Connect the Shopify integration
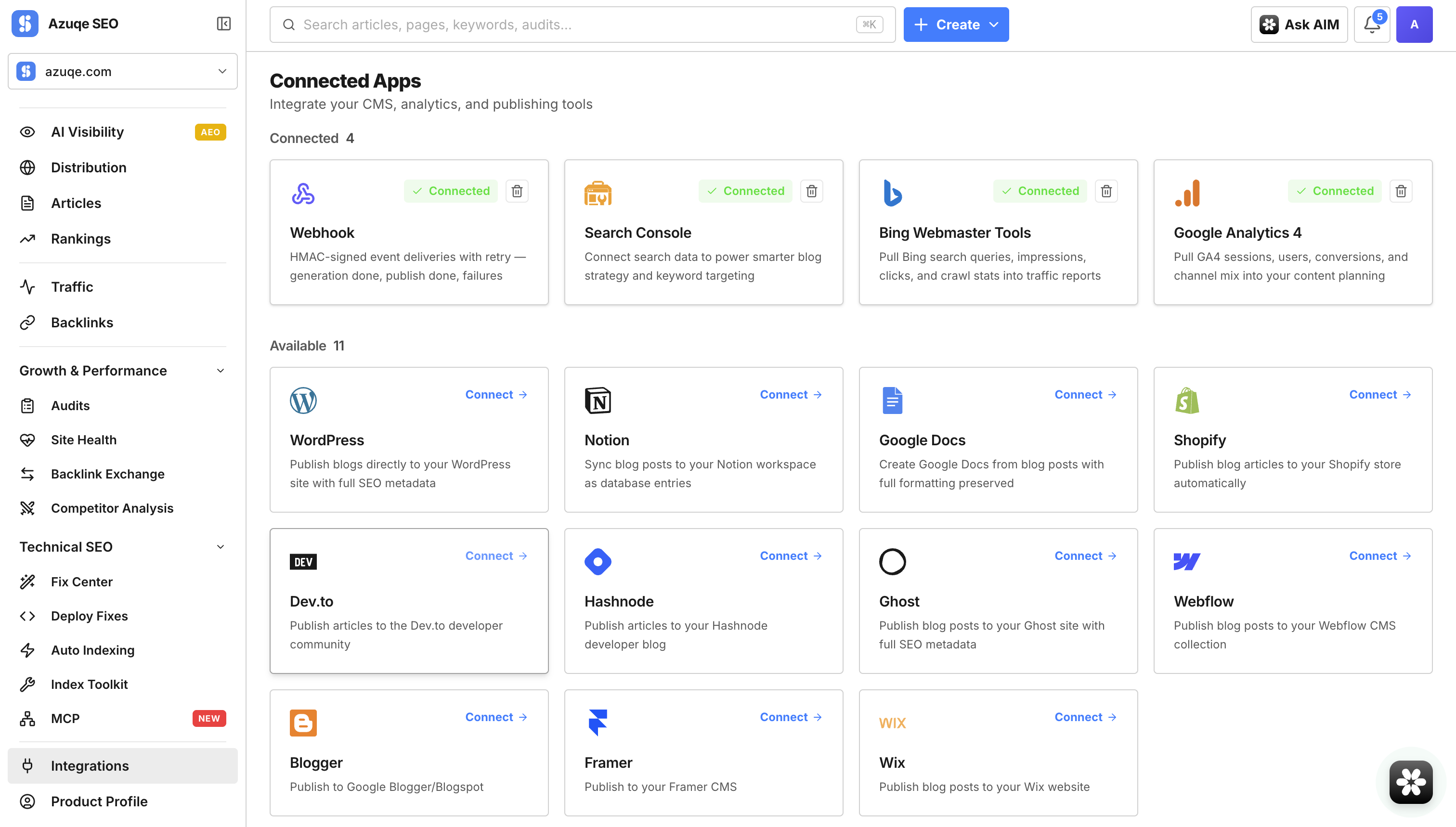This screenshot has height=827, width=1456. tap(1380, 395)
